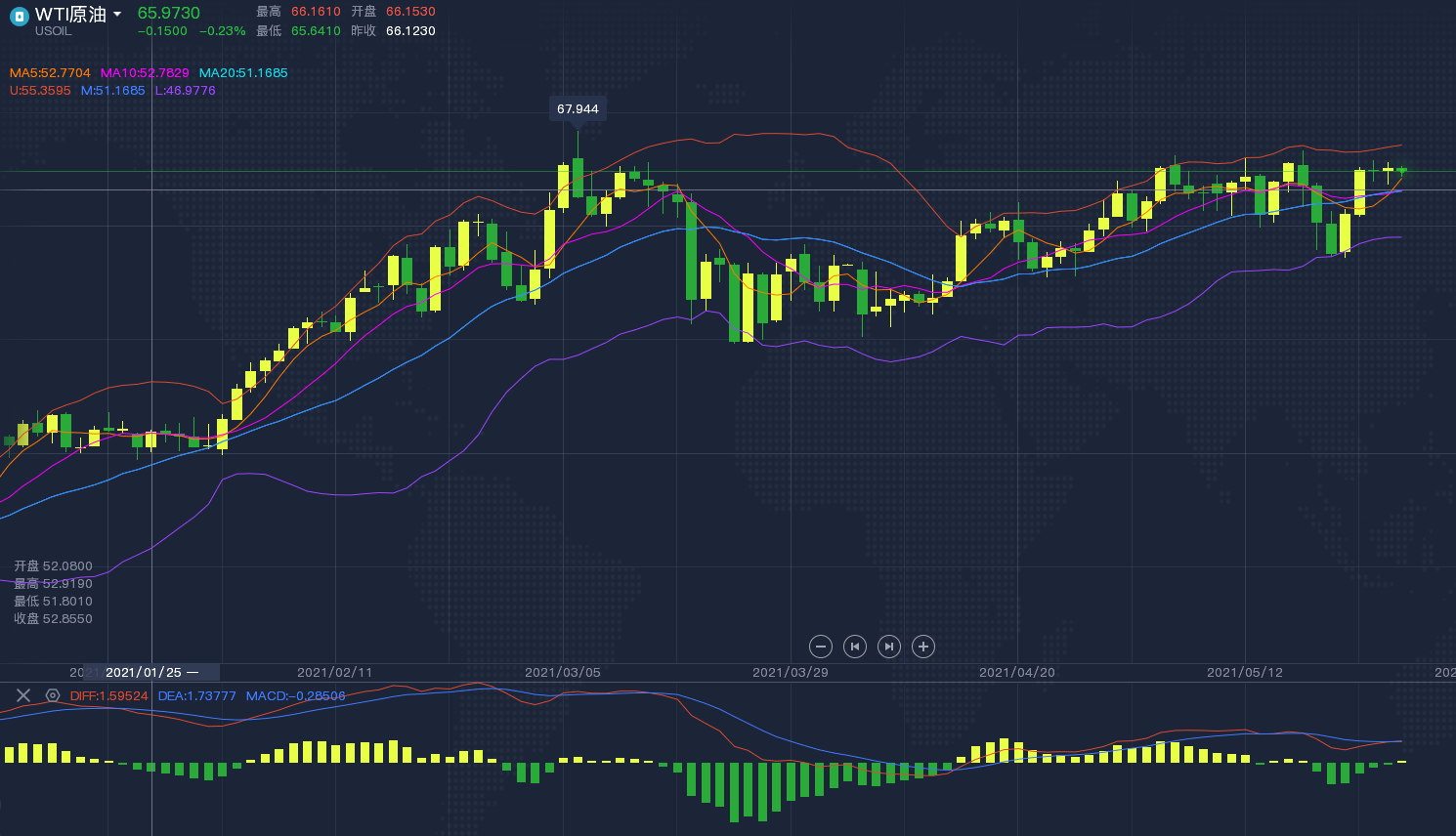Click the current price 65.9730
The width and height of the screenshot is (1456, 836).
(168, 13)
